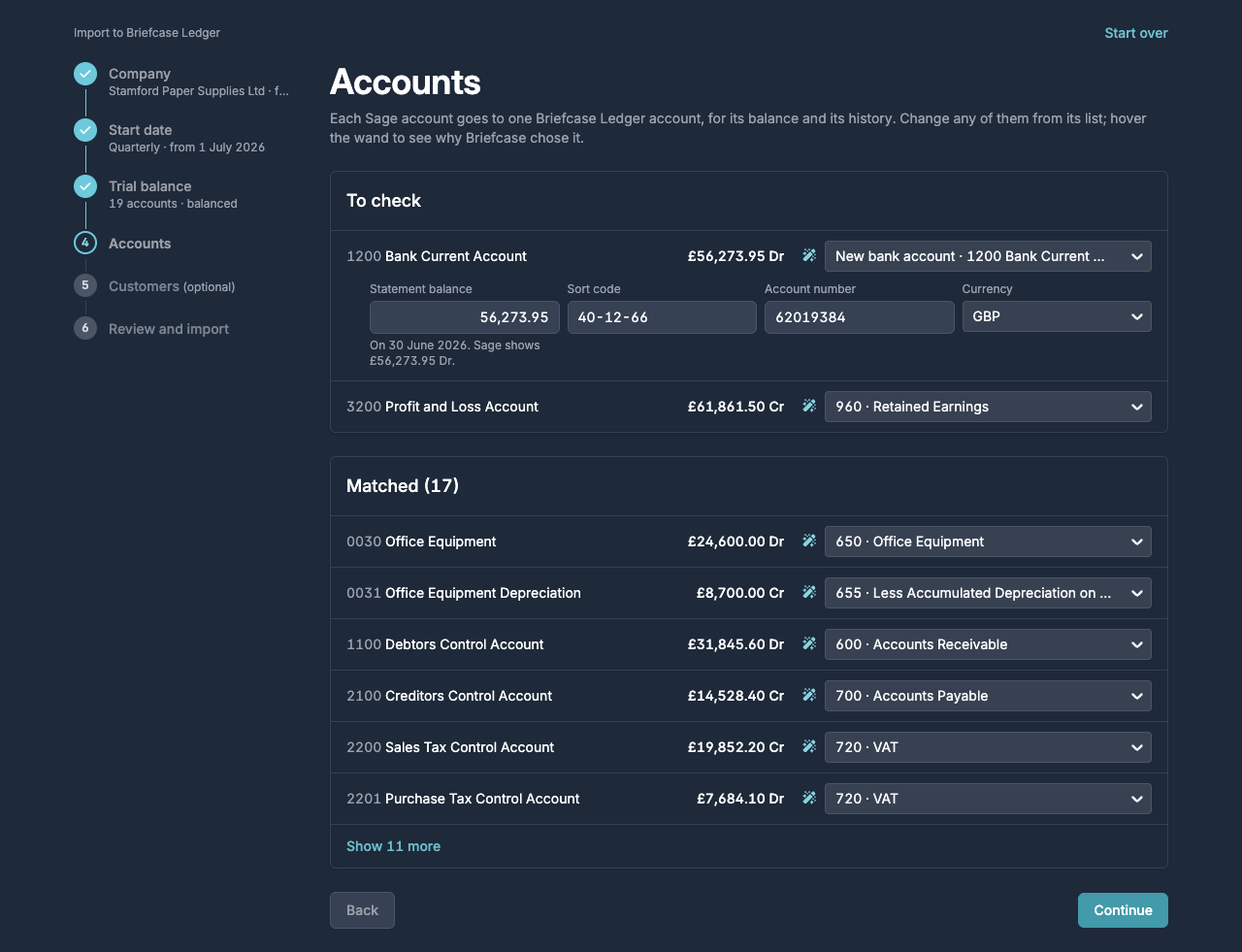The image size is (1242, 952).
Task: Click wand icon for Profit and Loss Account
Action: click(808, 407)
